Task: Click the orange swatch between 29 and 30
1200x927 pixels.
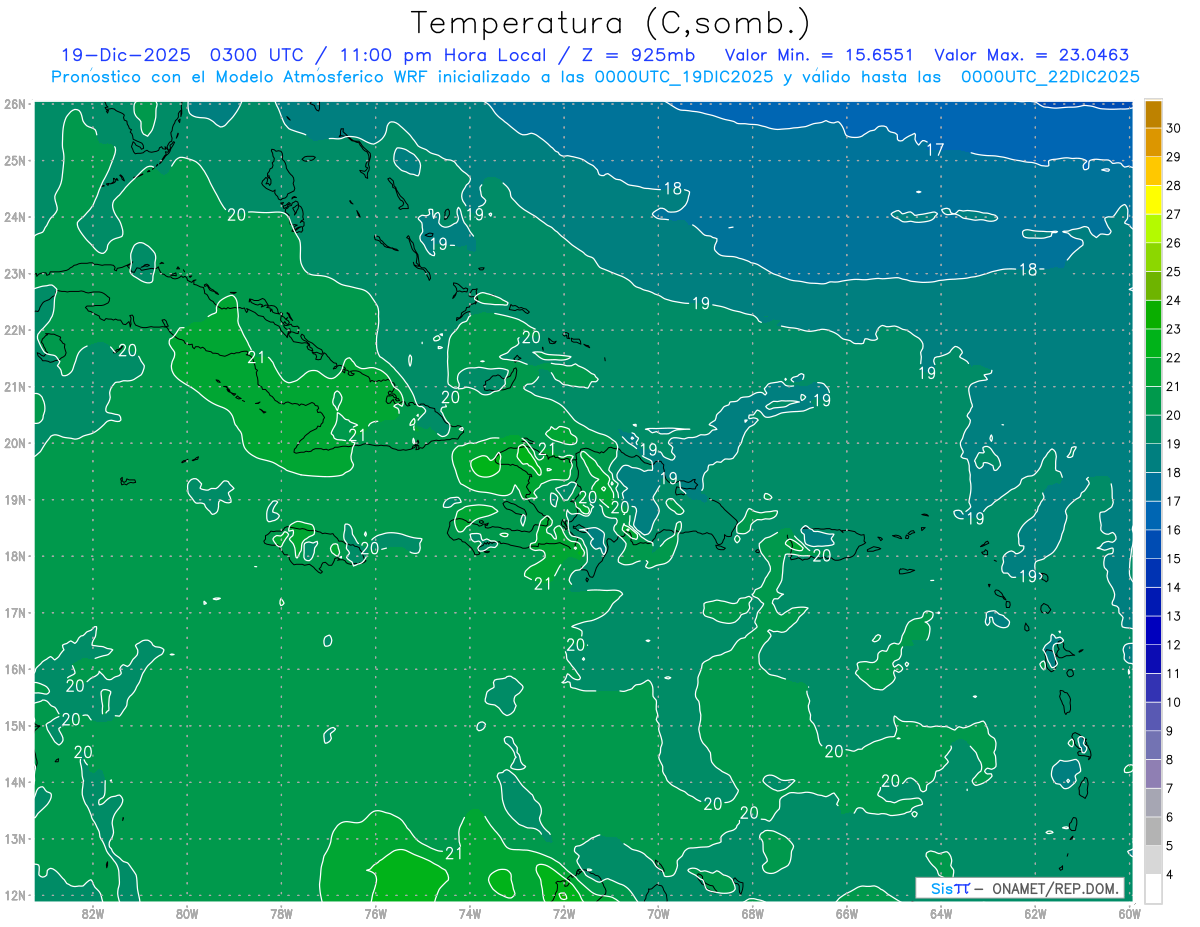Action: [x=1154, y=142]
